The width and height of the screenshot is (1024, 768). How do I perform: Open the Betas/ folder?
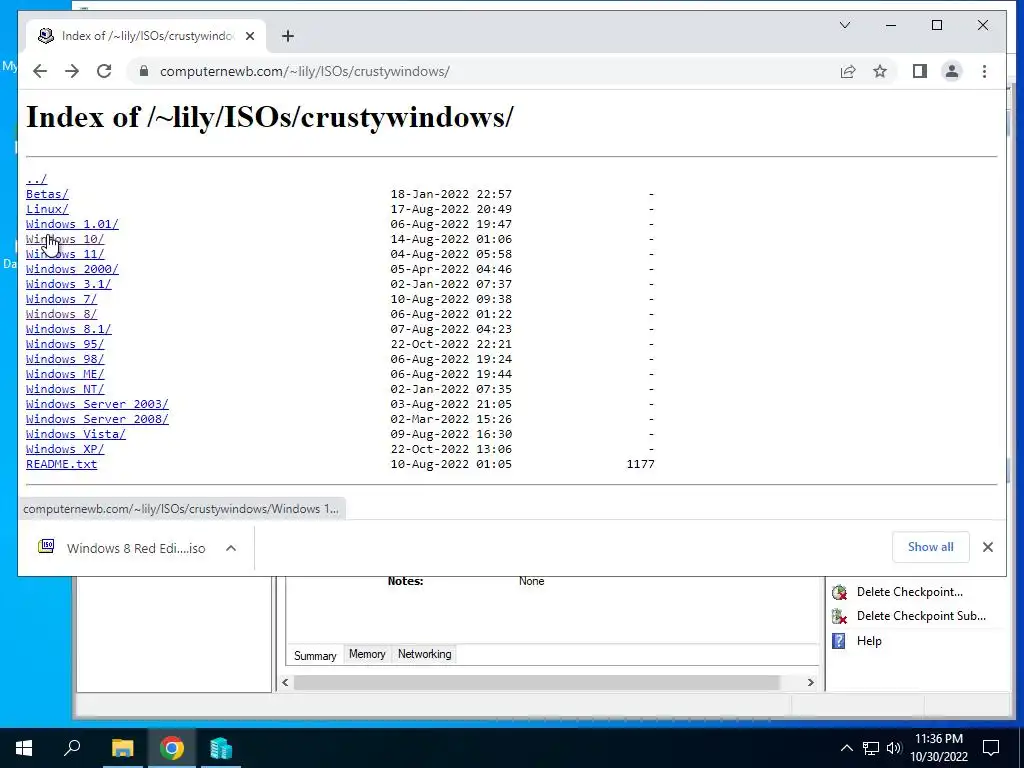(x=47, y=194)
